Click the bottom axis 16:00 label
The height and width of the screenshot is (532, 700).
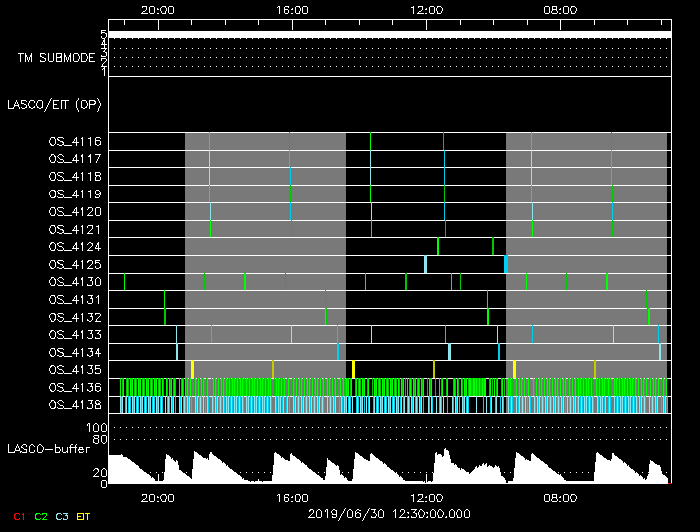coord(292,498)
